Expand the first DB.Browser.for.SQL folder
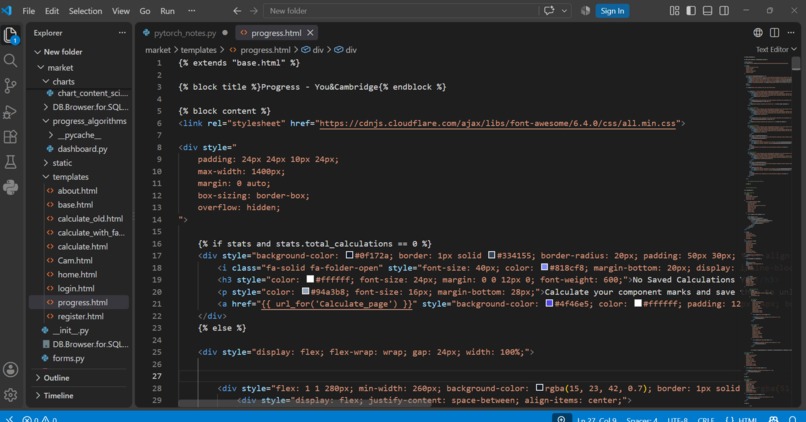The image size is (806, 422). click(x=46, y=107)
